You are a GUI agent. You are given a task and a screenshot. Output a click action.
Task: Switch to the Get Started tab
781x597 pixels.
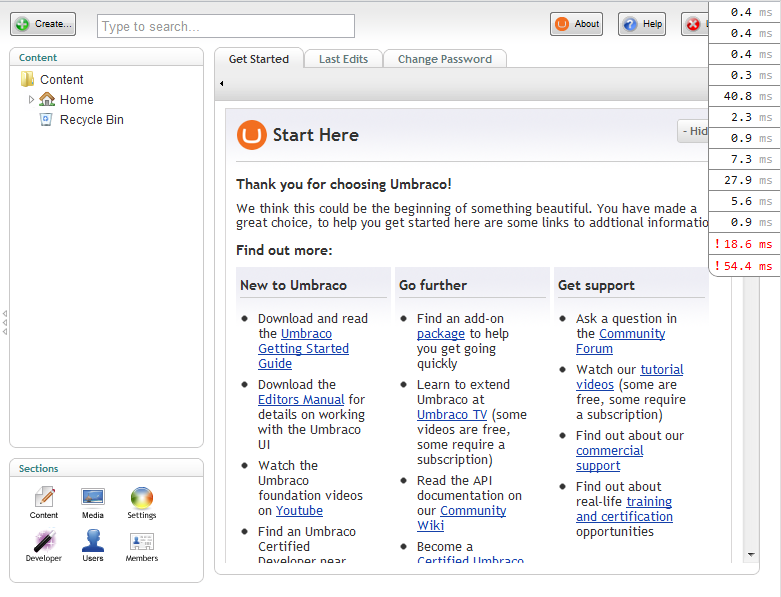point(259,59)
